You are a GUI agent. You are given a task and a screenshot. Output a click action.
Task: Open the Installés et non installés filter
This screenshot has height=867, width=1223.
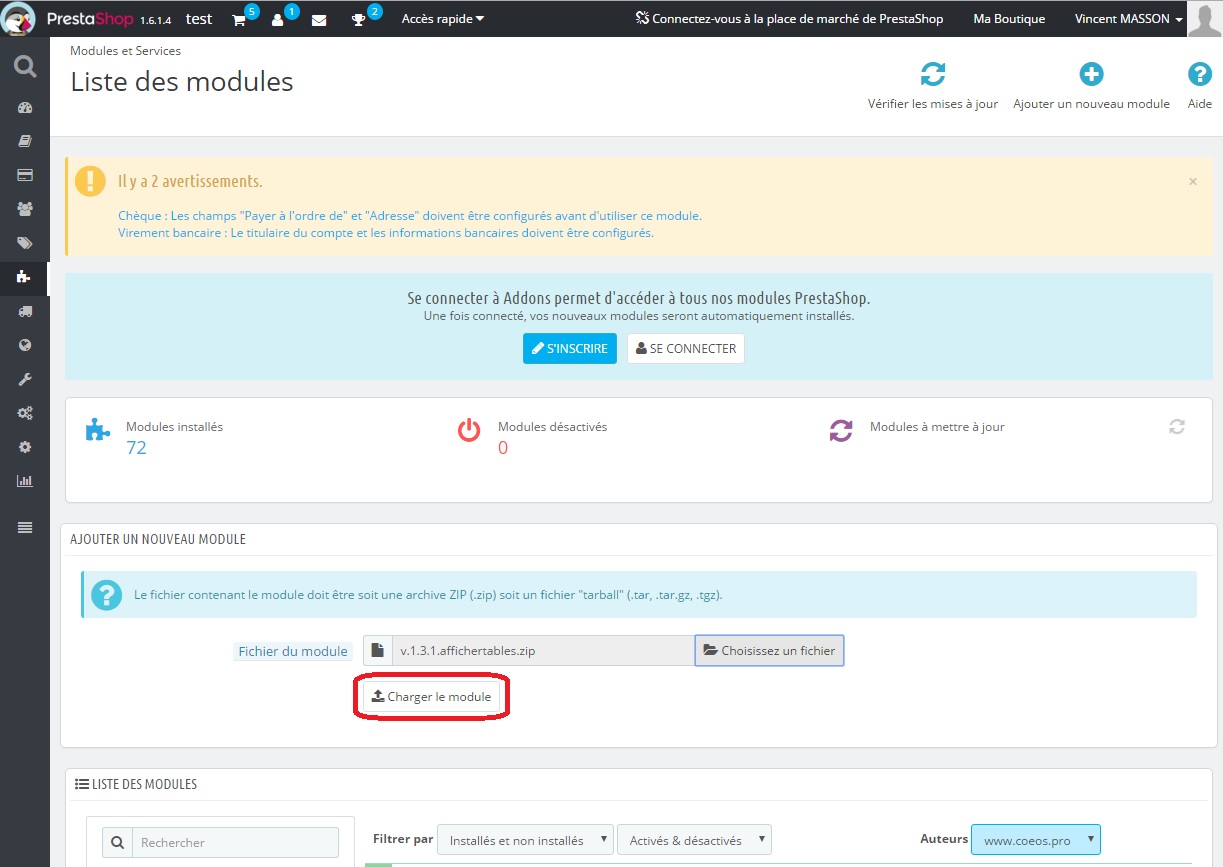(x=525, y=840)
